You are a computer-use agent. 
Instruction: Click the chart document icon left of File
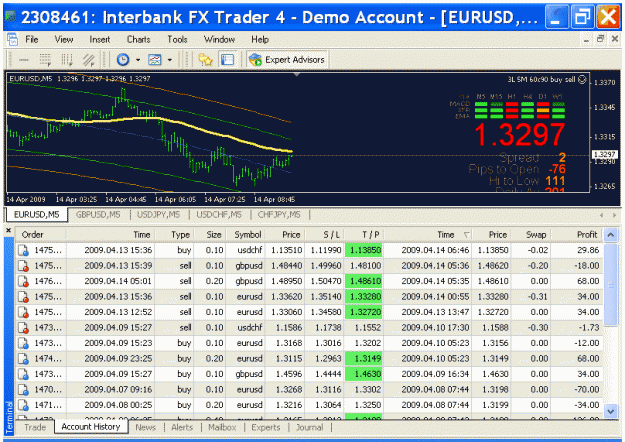click(x=12, y=39)
